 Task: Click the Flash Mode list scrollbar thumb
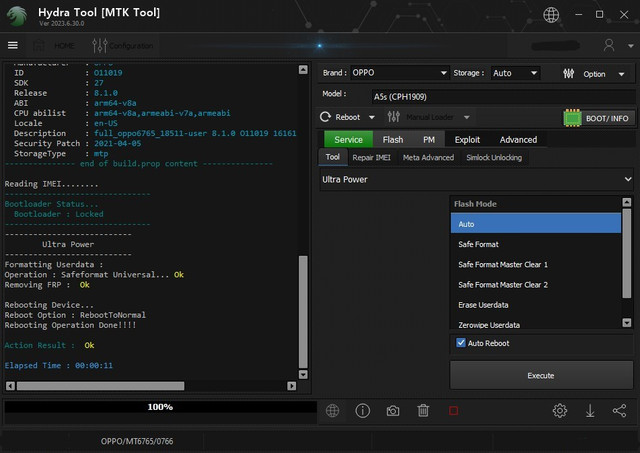(627, 253)
